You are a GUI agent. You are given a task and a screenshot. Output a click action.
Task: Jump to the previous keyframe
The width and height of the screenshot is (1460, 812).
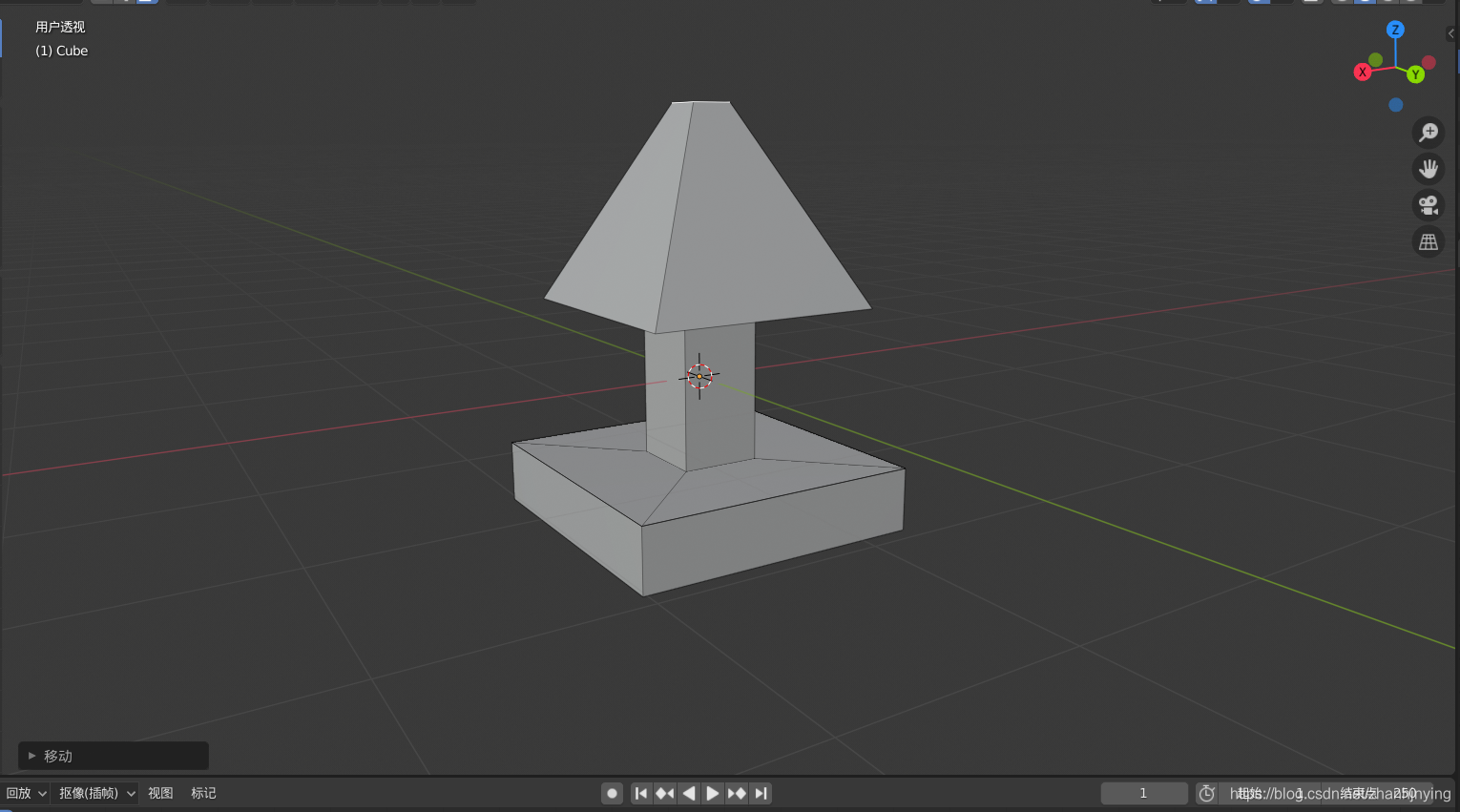(665, 793)
